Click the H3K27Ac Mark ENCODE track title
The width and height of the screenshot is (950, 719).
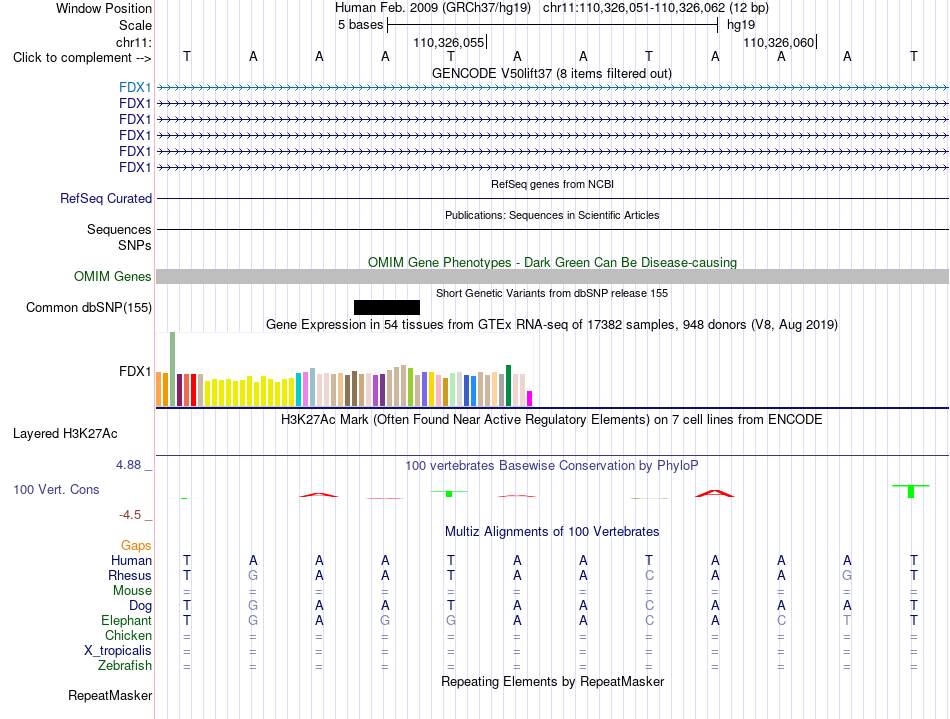[552, 420]
